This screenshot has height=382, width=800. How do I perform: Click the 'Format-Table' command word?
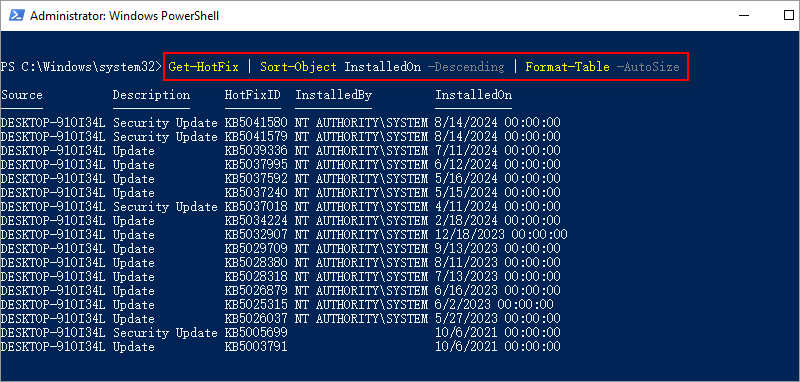tap(567, 67)
